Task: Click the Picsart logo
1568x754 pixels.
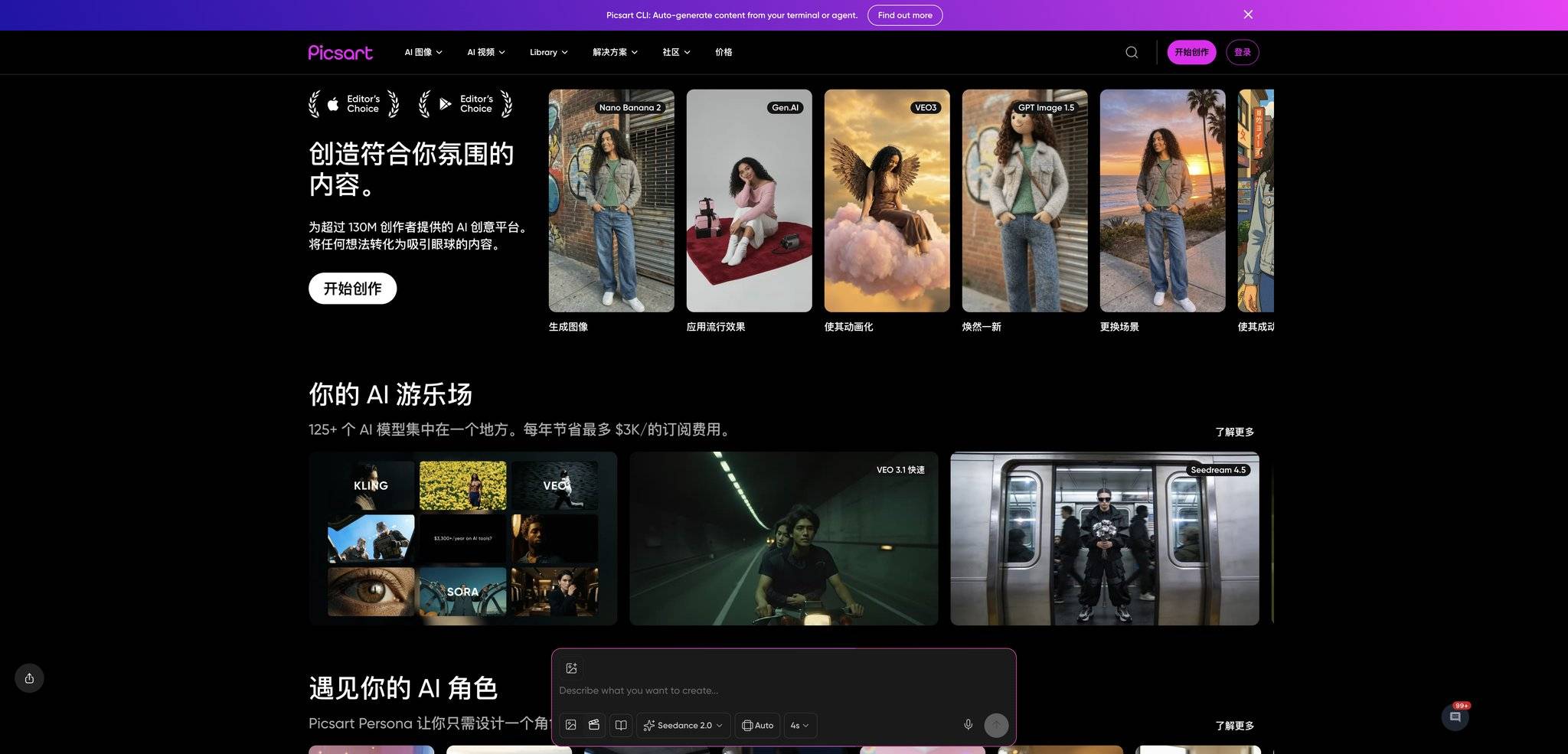Action: (x=340, y=52)
